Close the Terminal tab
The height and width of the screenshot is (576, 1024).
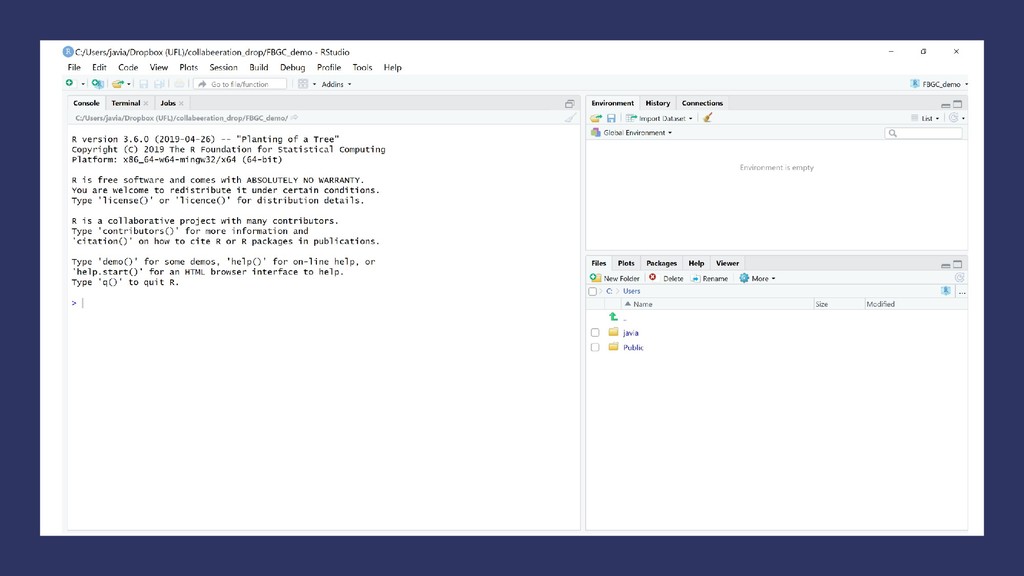click(146, 103)
